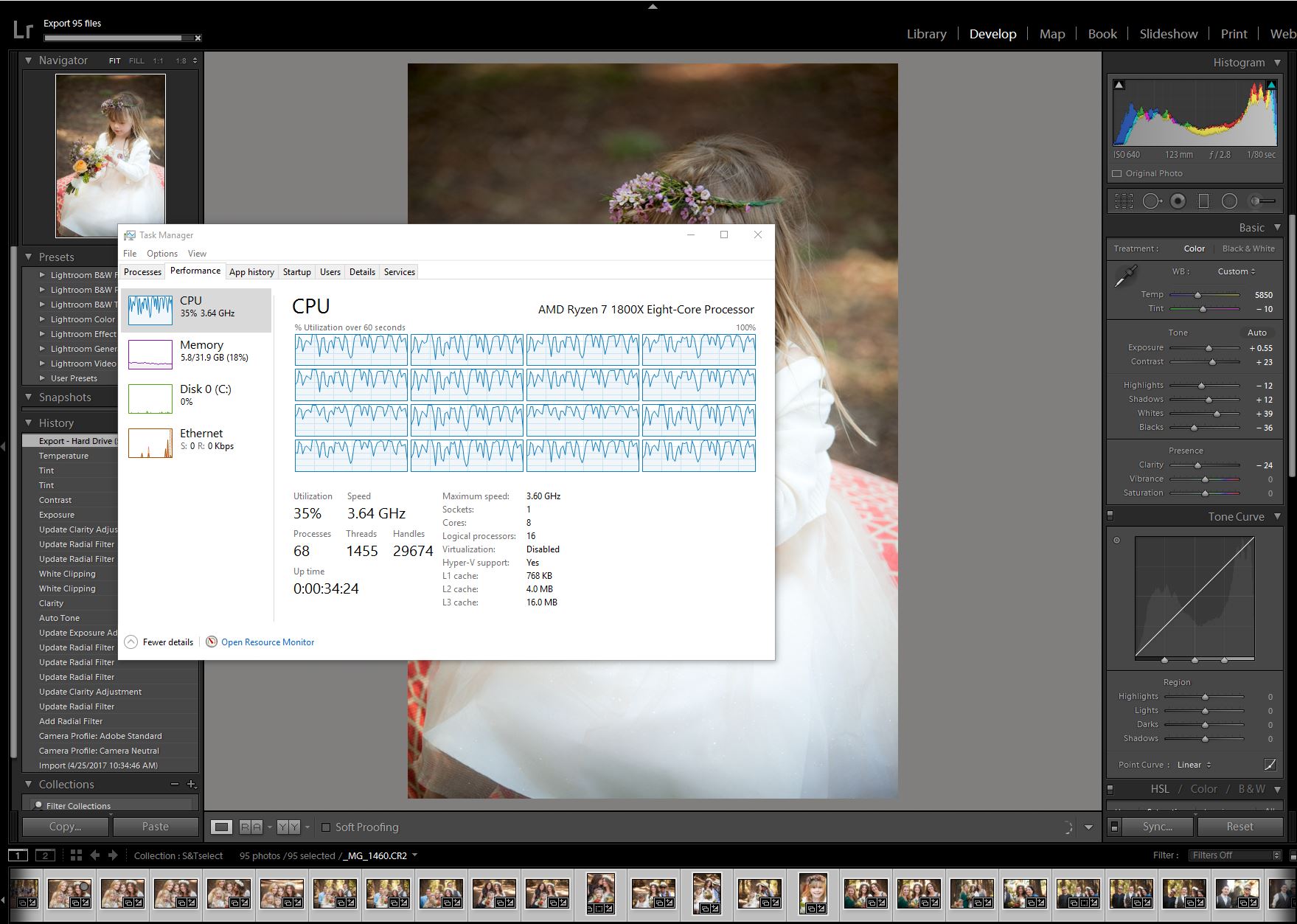Open second window display 2
The image size is (1297, 924).
pos(46,855)
